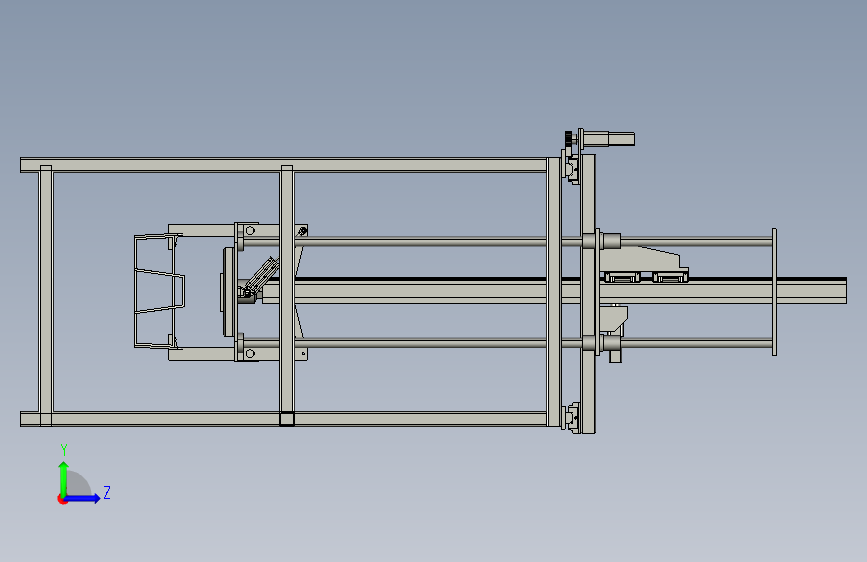Click the "Z" axis label
The width and height of the screenshot is (867, 562).
point(107,493)
